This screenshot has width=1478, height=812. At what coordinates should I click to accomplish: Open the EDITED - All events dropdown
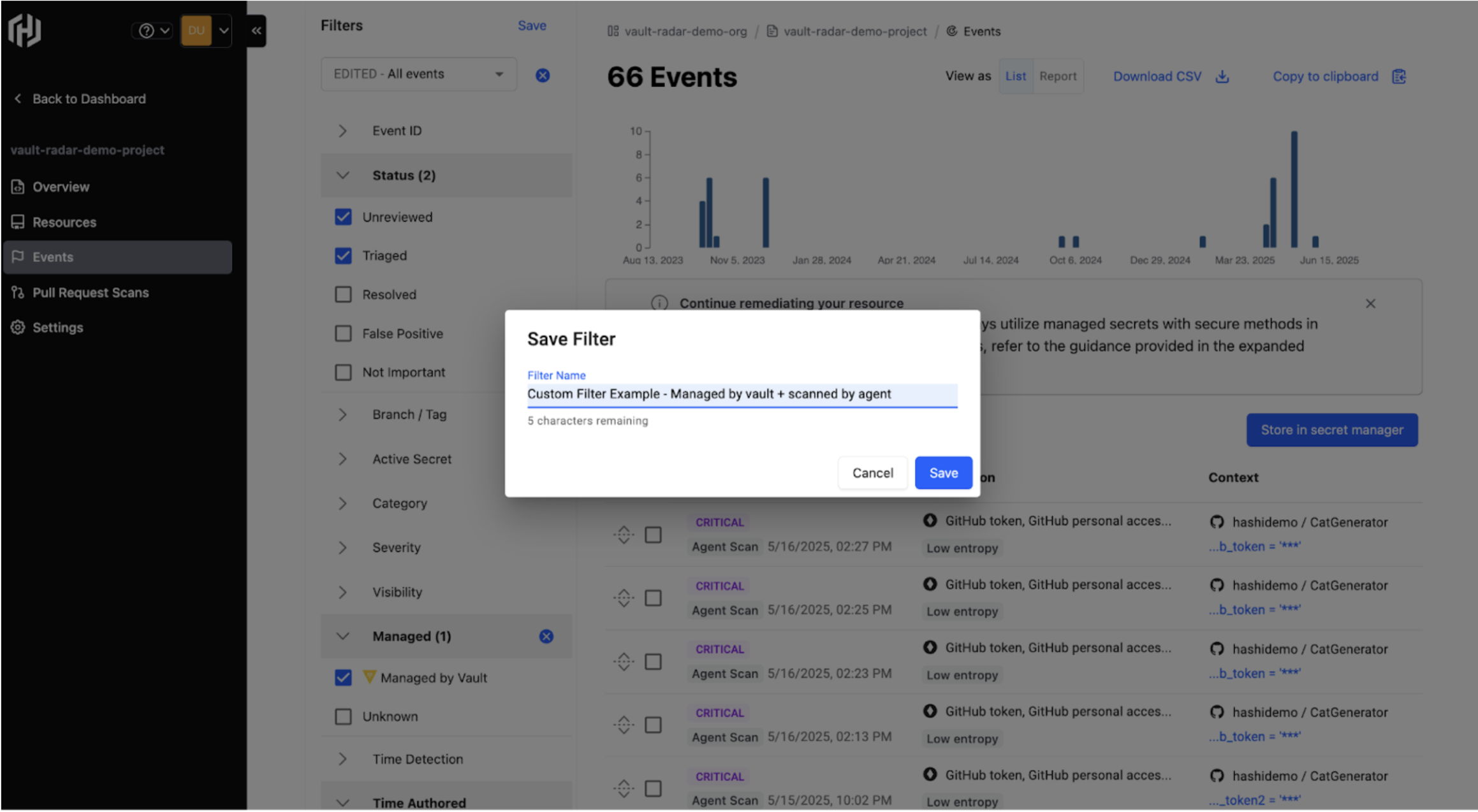click(x=418, y=74)
